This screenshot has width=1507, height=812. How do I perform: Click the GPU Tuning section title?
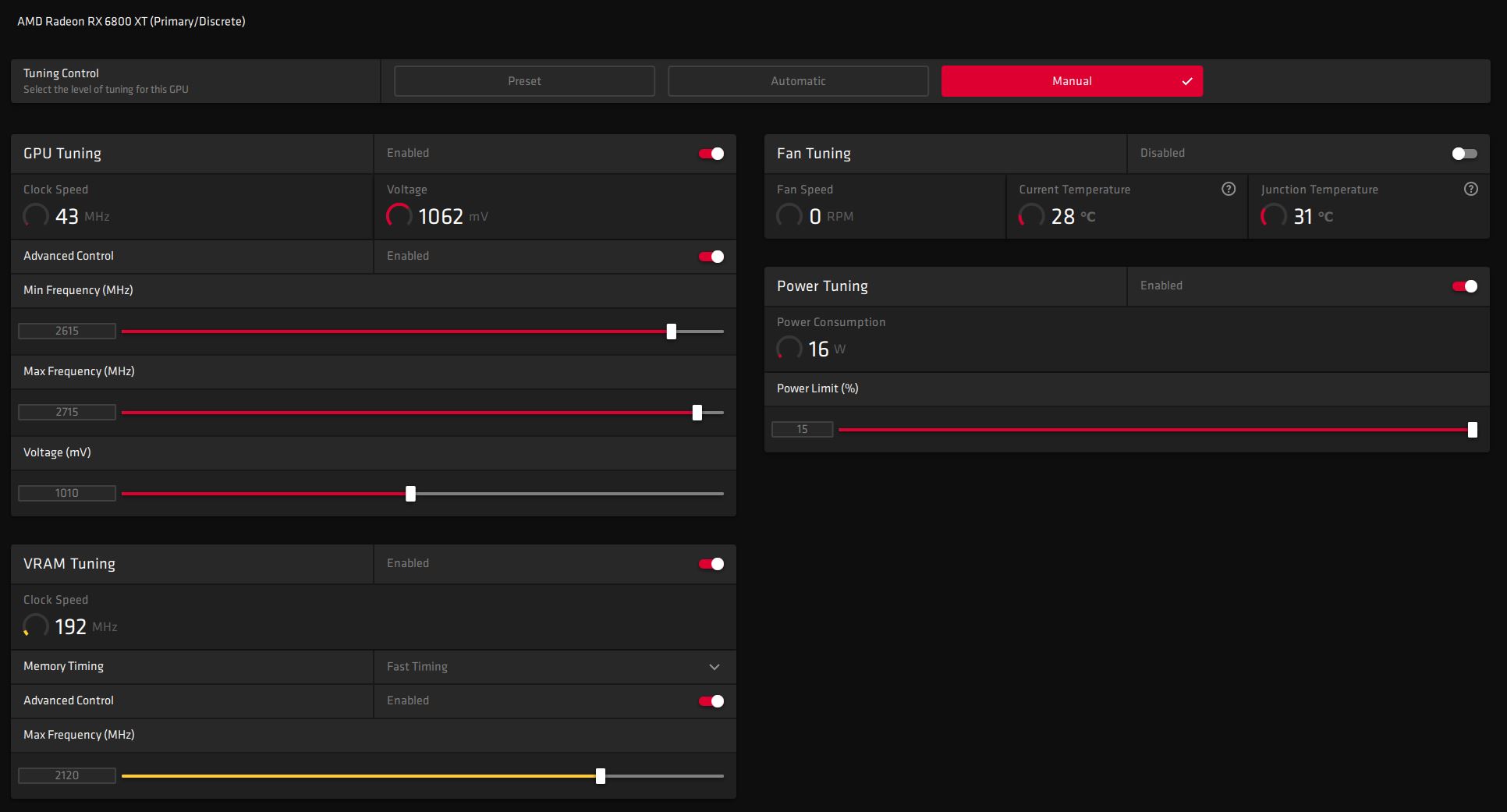[x=62, y=154]
